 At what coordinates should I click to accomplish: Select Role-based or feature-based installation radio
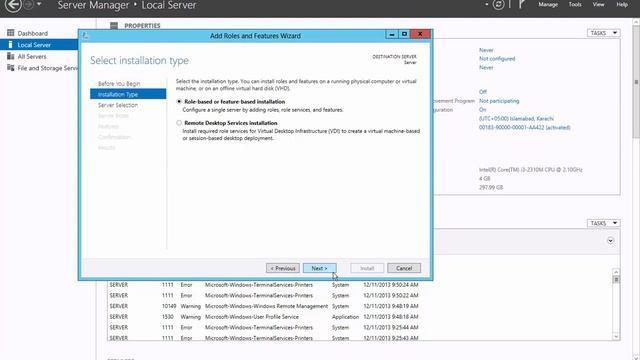pos(179,101)
